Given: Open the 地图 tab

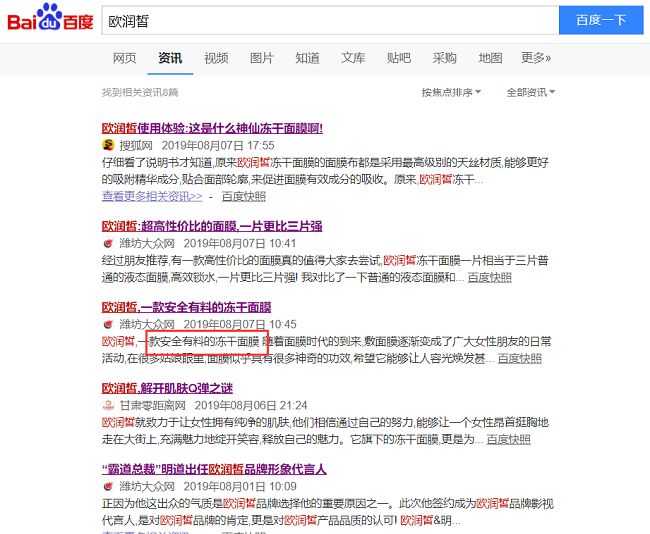Looking at the screenshot, I should [x=490, y=58].
